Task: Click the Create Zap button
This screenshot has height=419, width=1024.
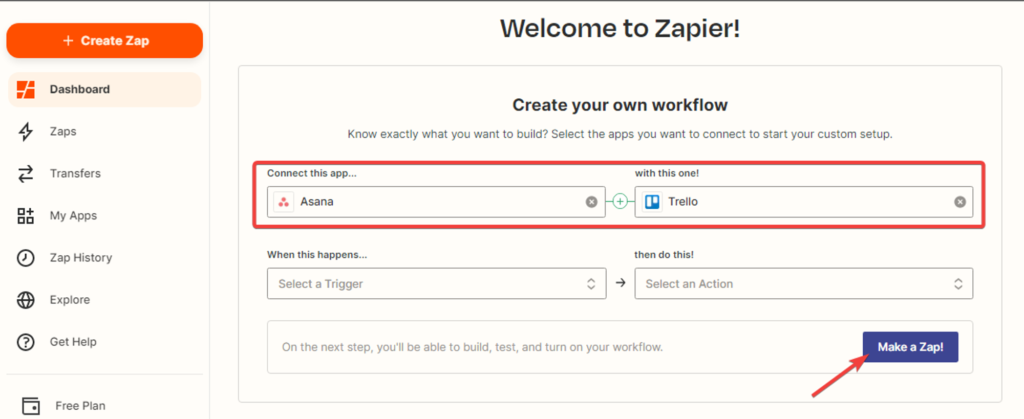Action: click(105, 41)
